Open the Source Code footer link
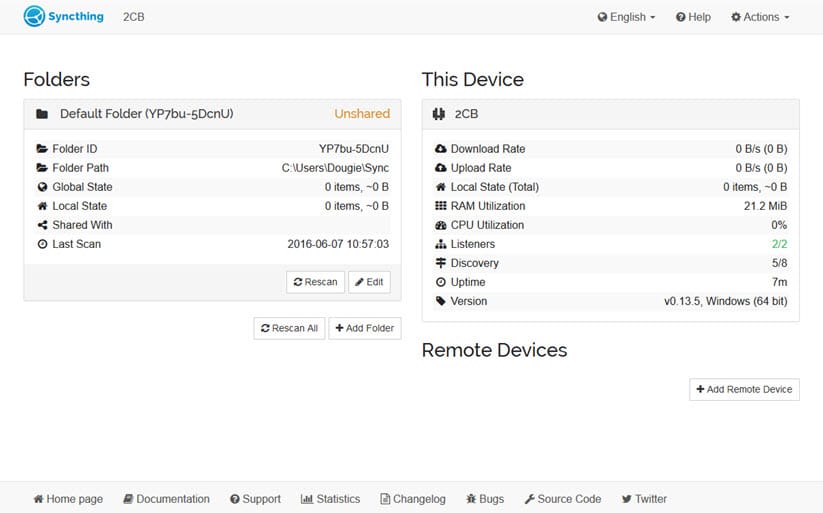The height and width of the screenshot is (513, 823). (x=562, y=499)
